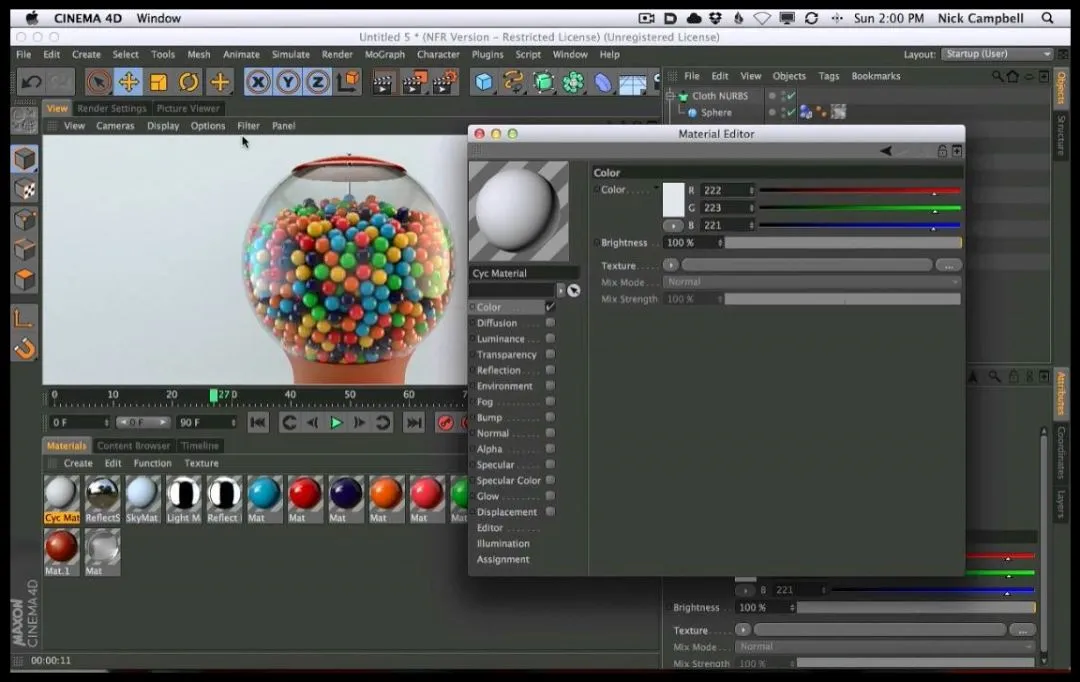Open the spline tools icon
The image size is (1080, 682).
513,83
